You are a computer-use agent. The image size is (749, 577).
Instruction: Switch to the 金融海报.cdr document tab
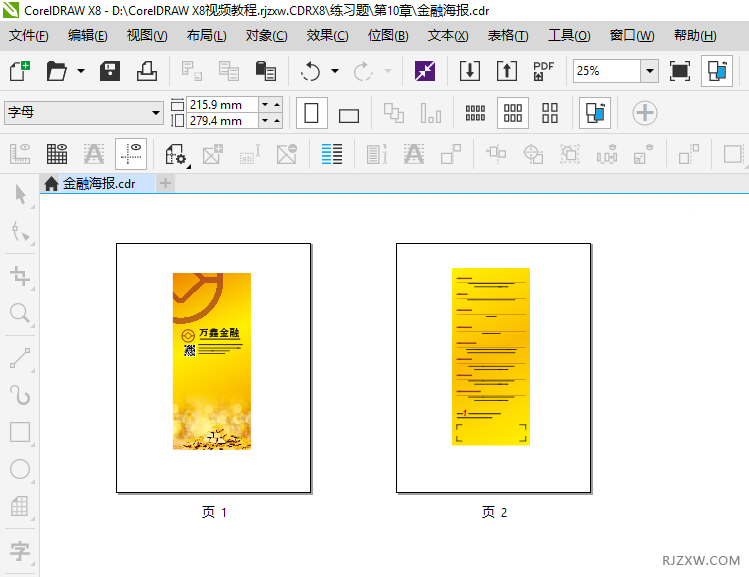pos(98,183)
